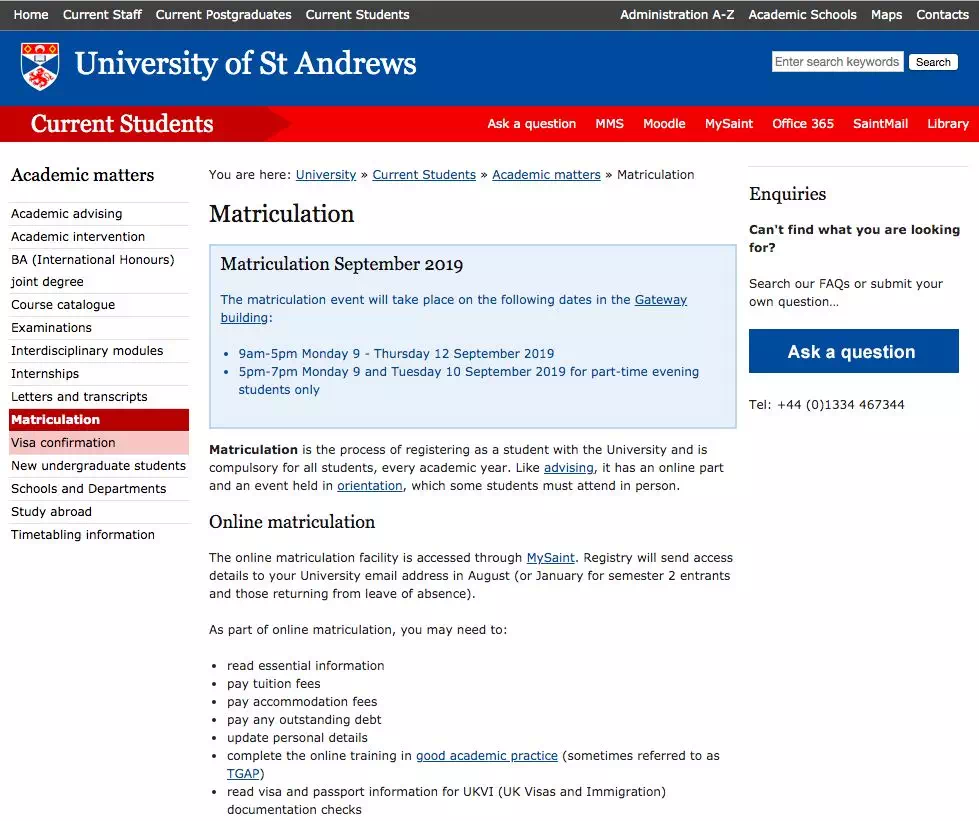Open Library in red bar

[x=947, y=124]
